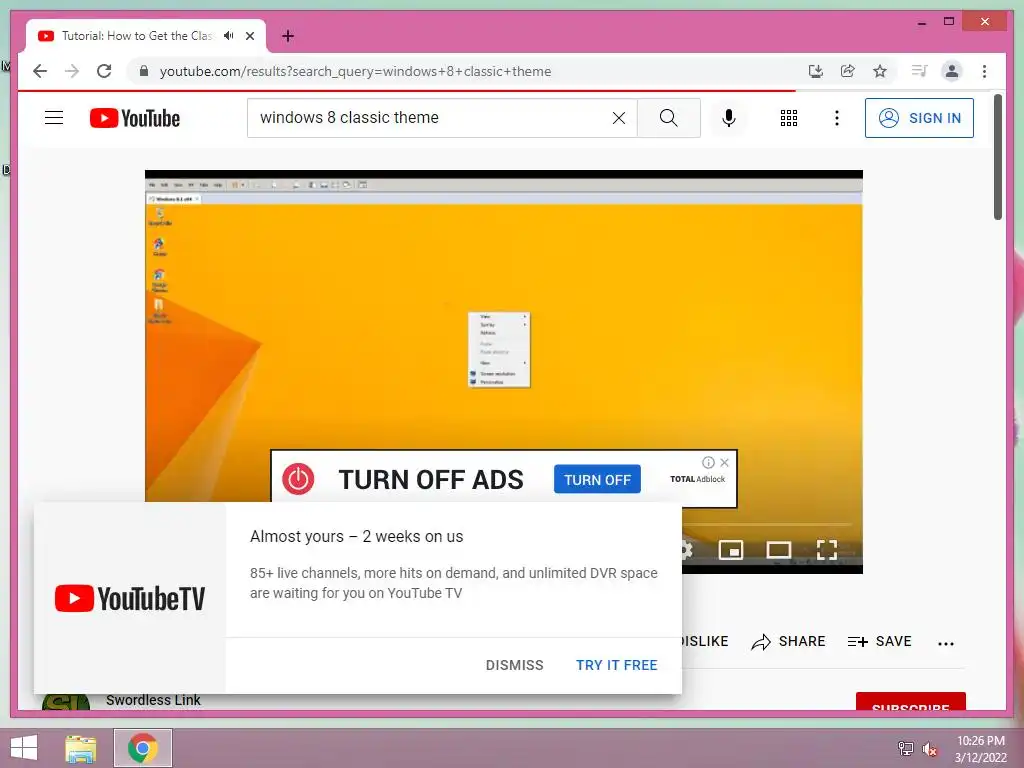This screenshot has height=768, width=1024.
Task: Open more actions ellipsis under video
Action: click(x=946, y=643)
